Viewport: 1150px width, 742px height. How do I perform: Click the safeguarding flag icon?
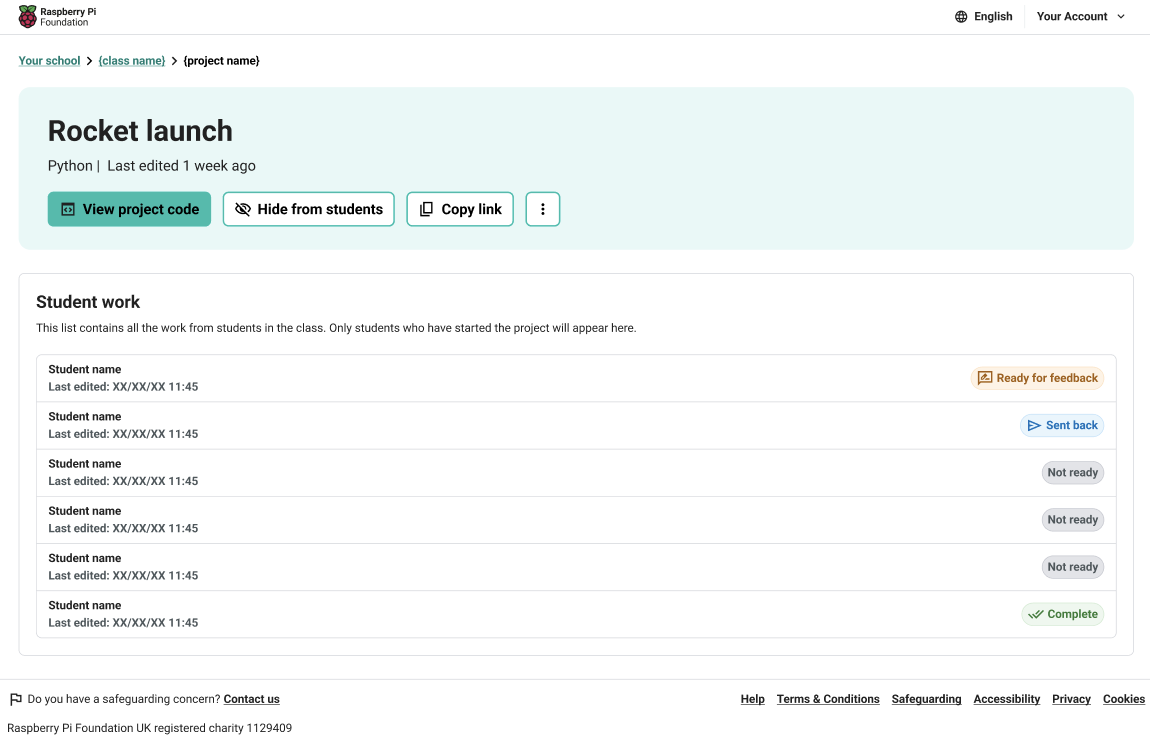(x=16, y=699)
